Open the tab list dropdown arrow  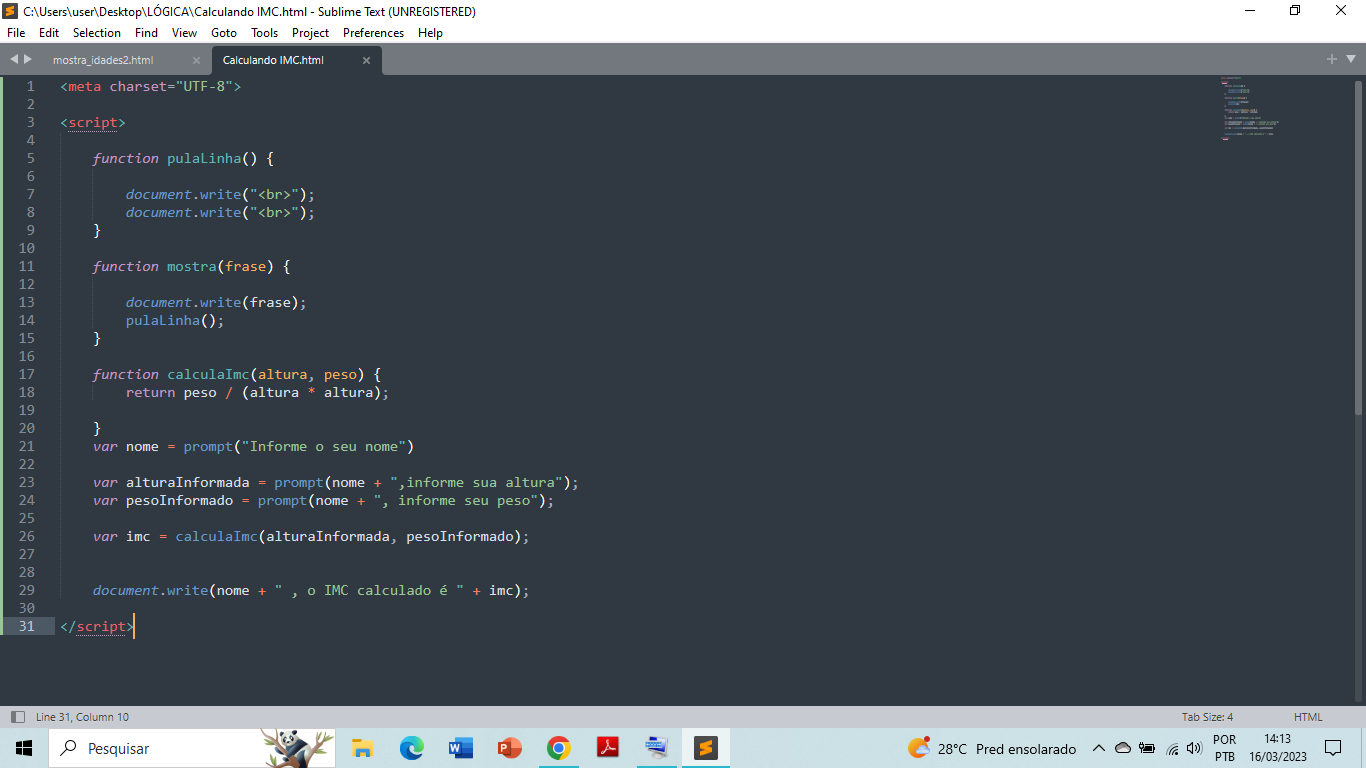(1349, 60)
